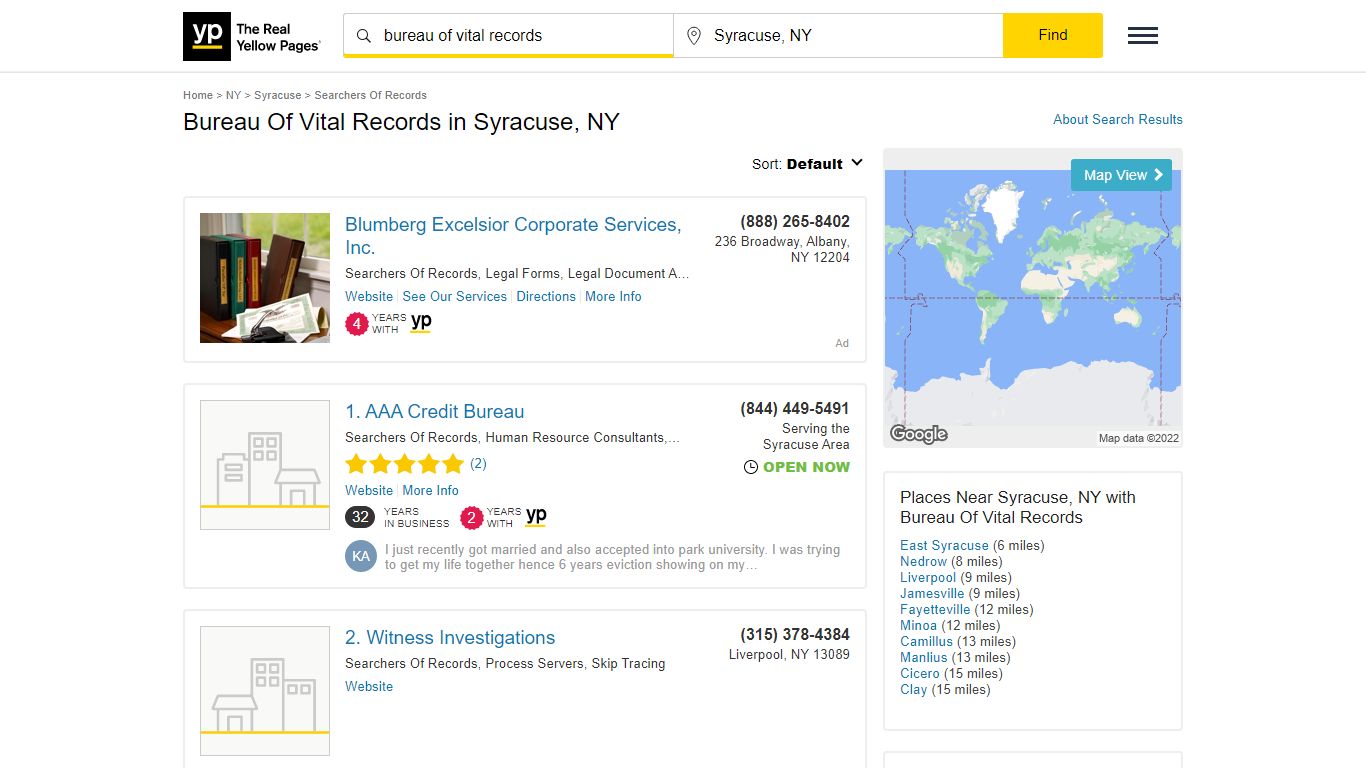
Task: Click the location pin icon
Action: 694,36
